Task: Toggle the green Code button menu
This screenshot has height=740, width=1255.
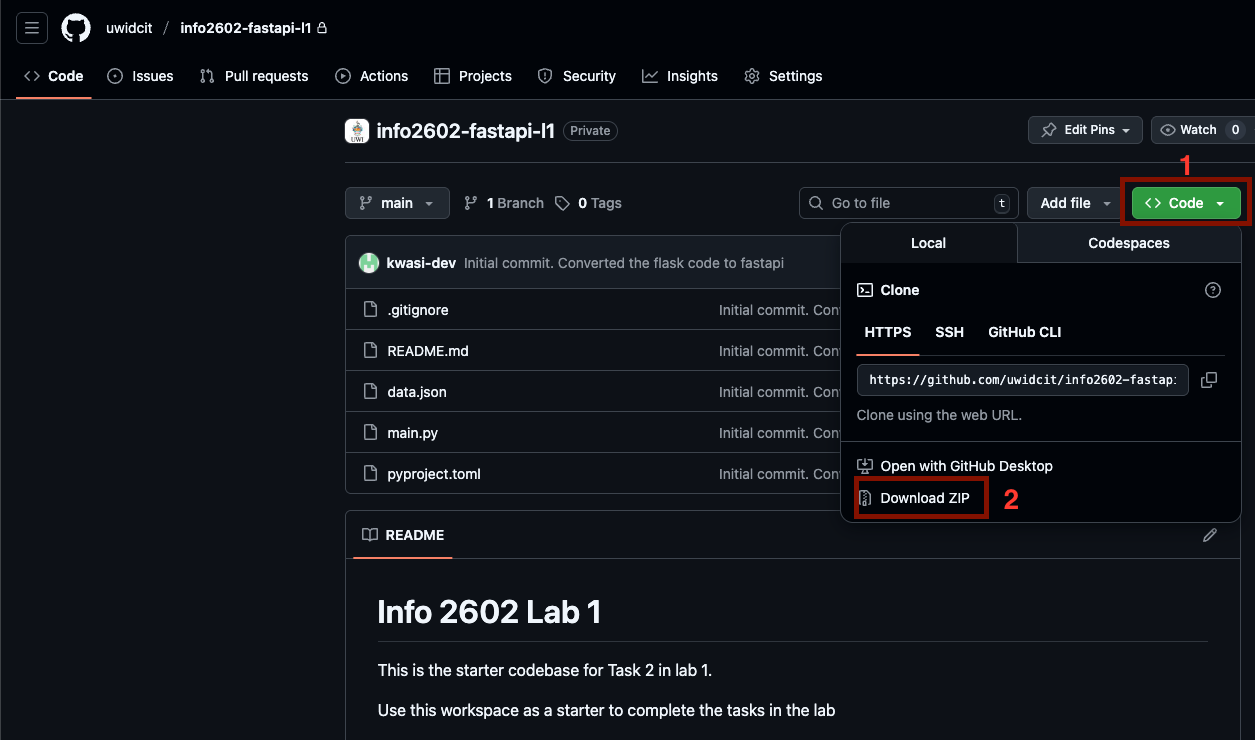Action: coord(1185,203)
